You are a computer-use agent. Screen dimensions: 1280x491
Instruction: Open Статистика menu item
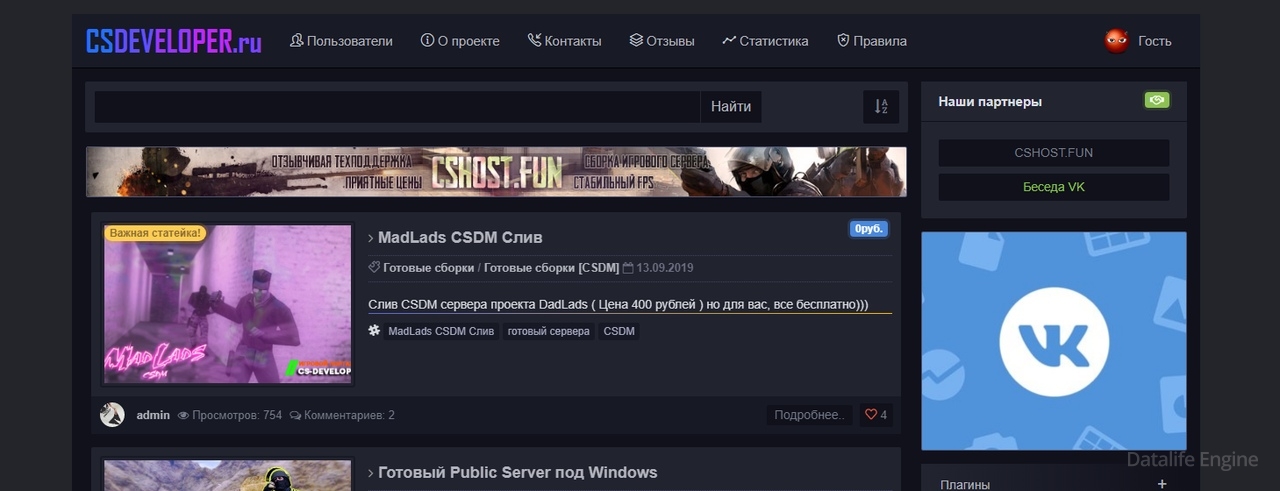coord(765,41)
